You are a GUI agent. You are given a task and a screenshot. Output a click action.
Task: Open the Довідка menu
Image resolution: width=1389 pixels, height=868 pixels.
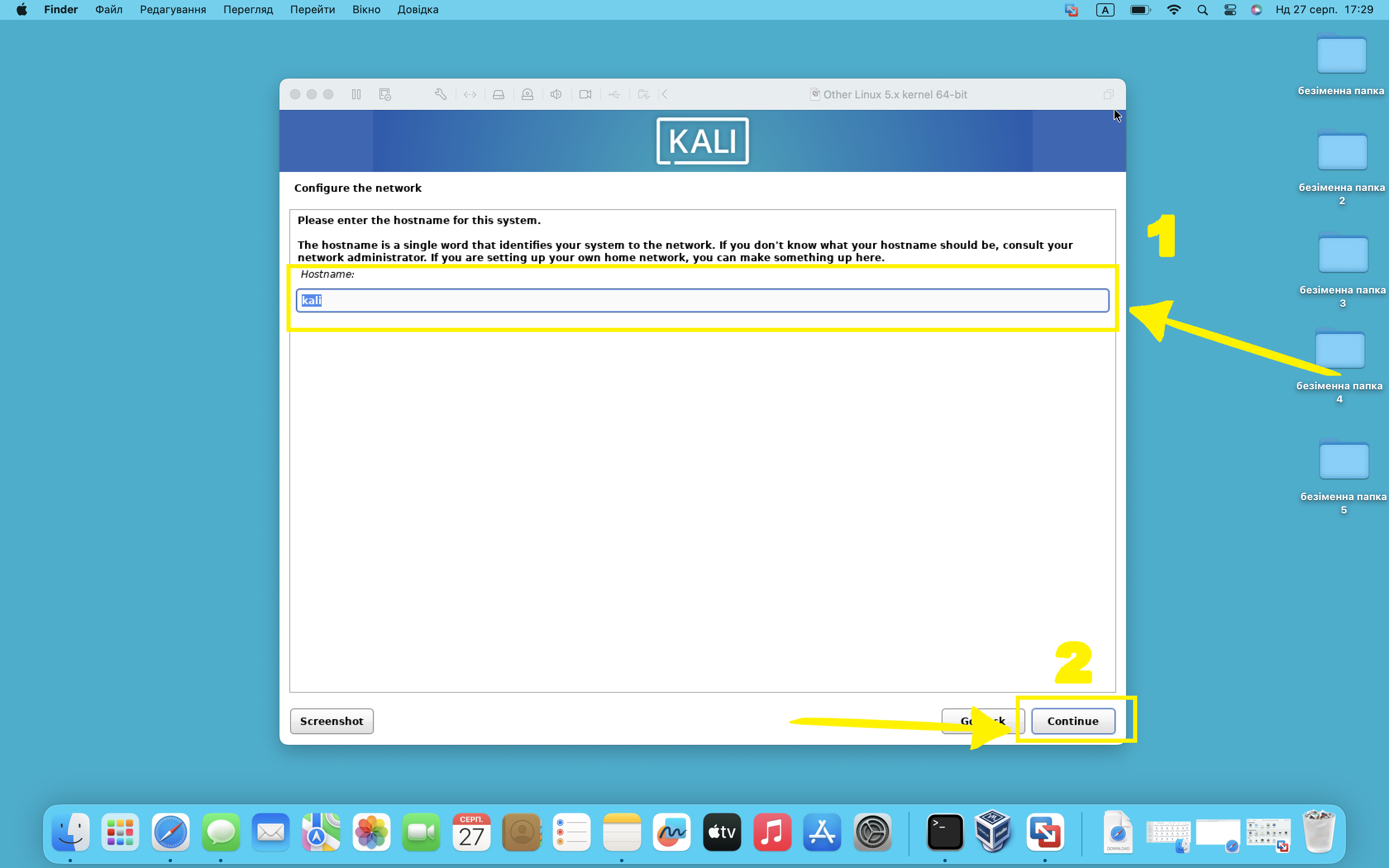pyautogui.click(x=417, y=10)
